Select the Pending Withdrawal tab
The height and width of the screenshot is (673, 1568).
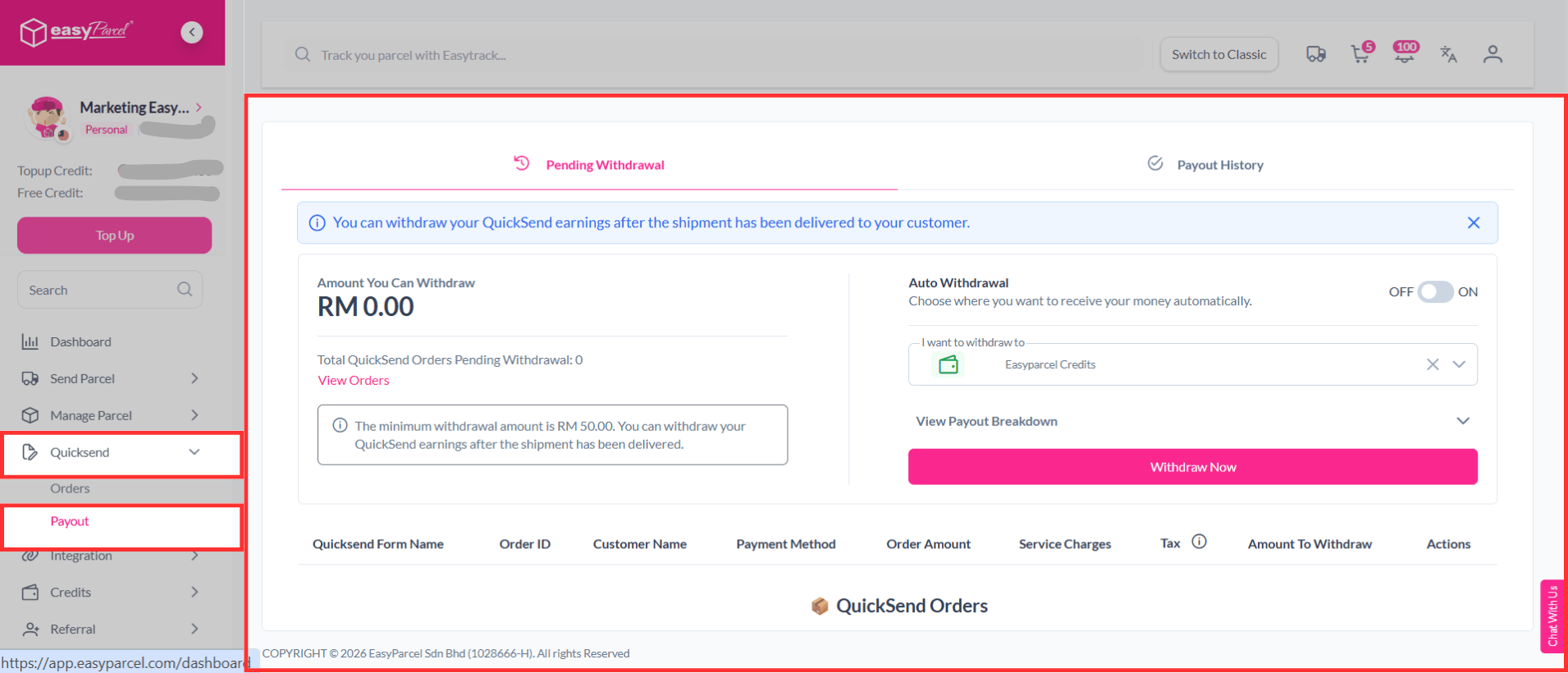[589, 165]
